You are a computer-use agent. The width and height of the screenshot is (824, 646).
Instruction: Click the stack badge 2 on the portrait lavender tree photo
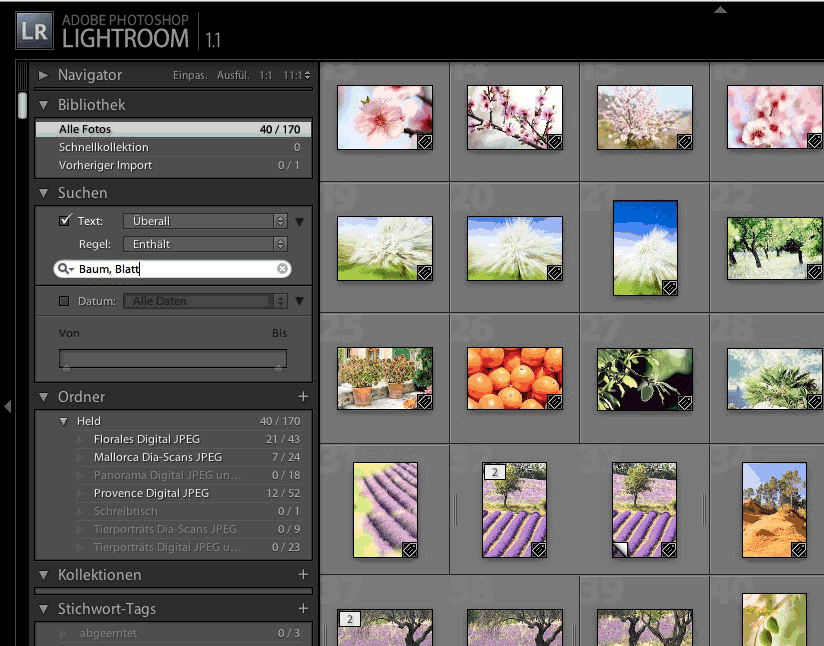click(495, 472)
